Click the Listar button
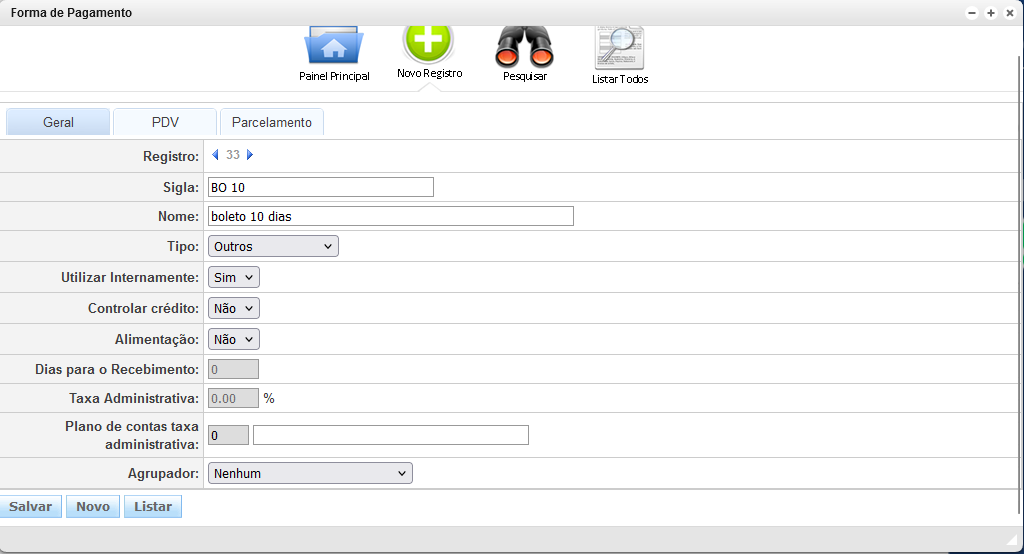The image size is (1024, 554). 153,507
